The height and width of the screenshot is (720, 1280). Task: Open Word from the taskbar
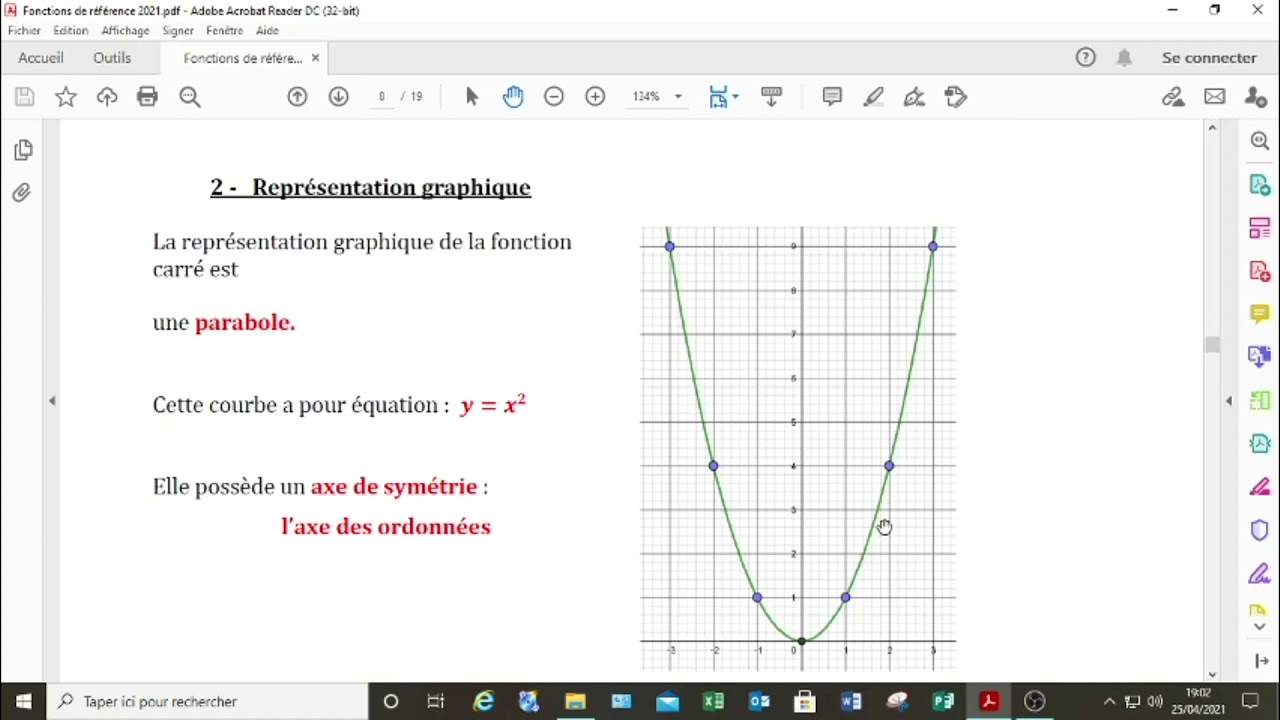click(851, 702)
